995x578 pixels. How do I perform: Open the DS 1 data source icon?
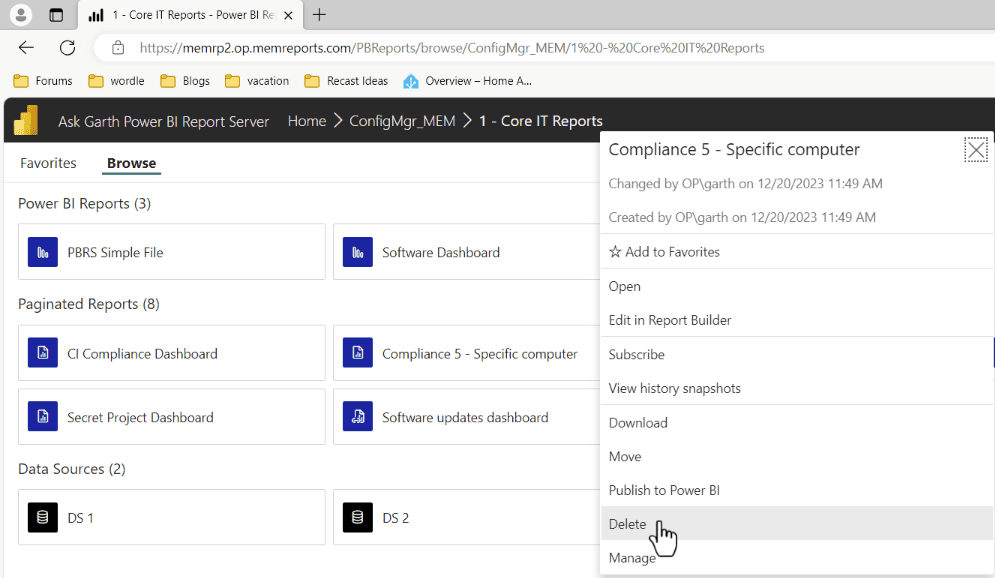[43, 518]
